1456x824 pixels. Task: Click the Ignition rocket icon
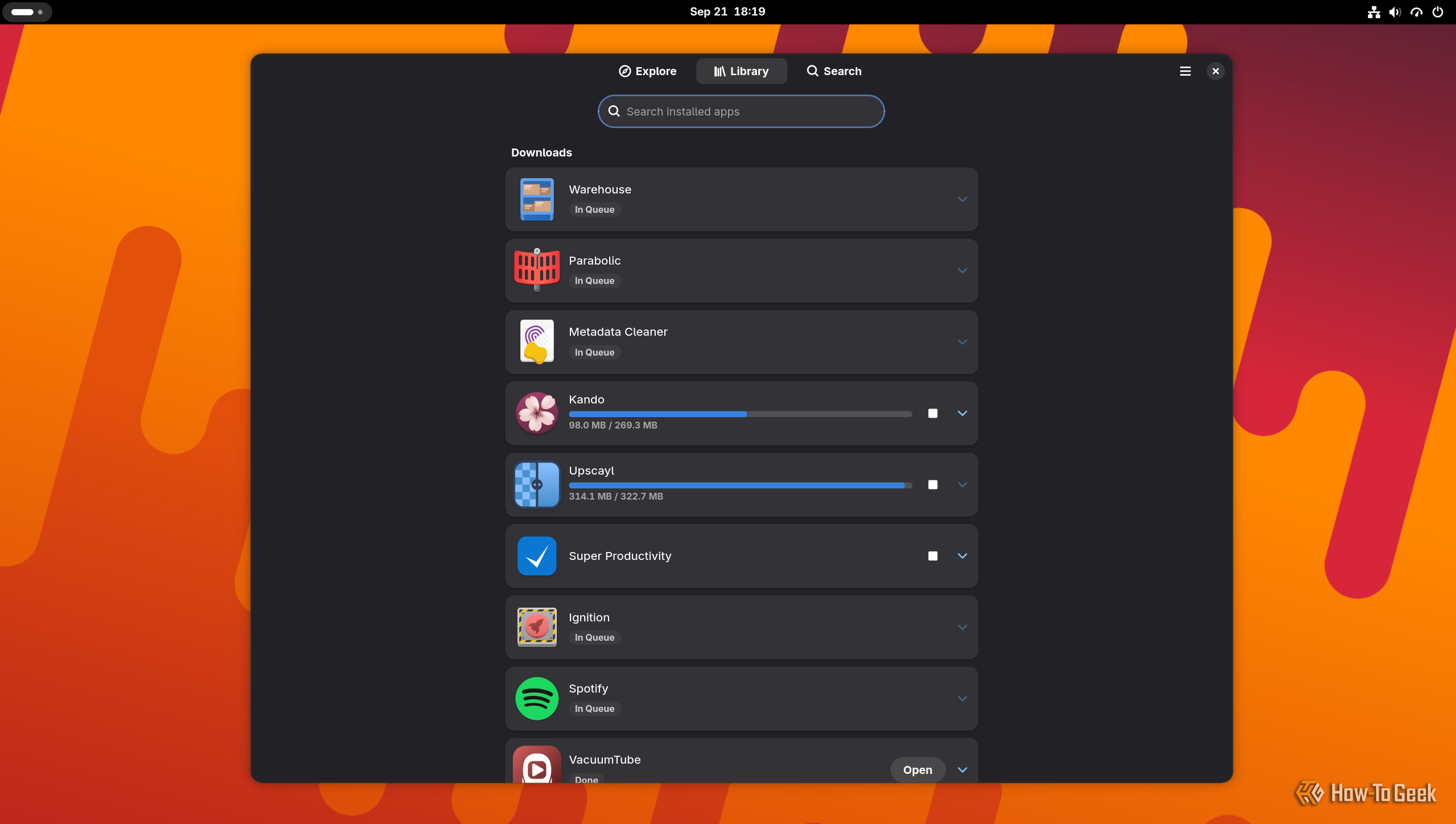click(537, 627)
